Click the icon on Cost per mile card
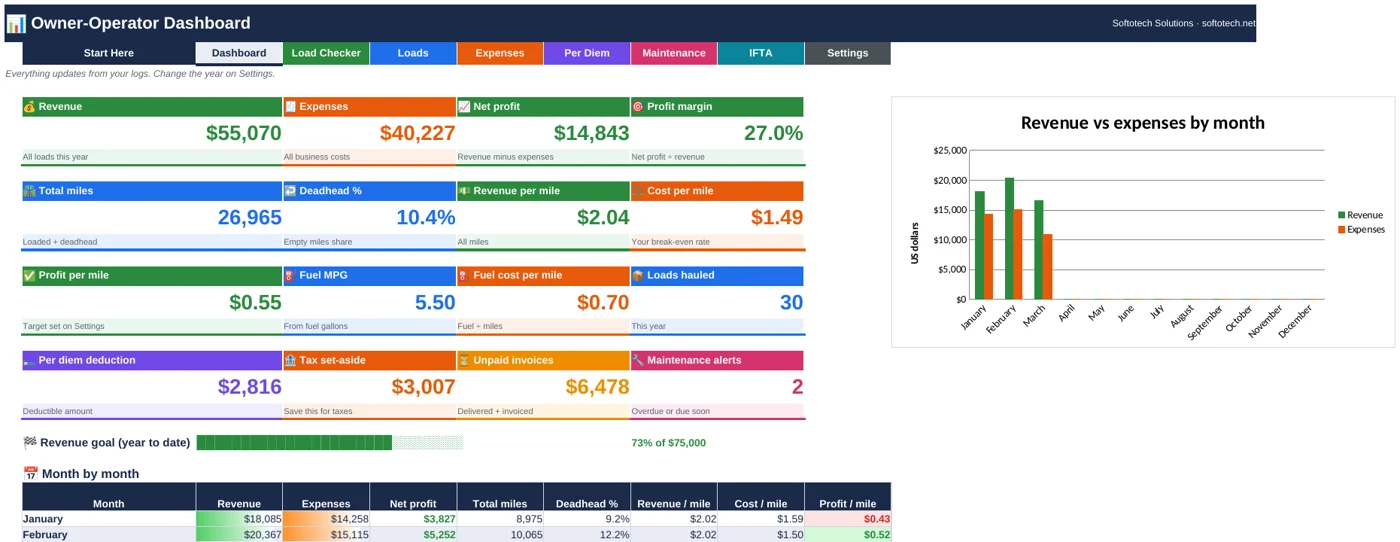The height and width of the screenshot is (542, 1400). 638,191
